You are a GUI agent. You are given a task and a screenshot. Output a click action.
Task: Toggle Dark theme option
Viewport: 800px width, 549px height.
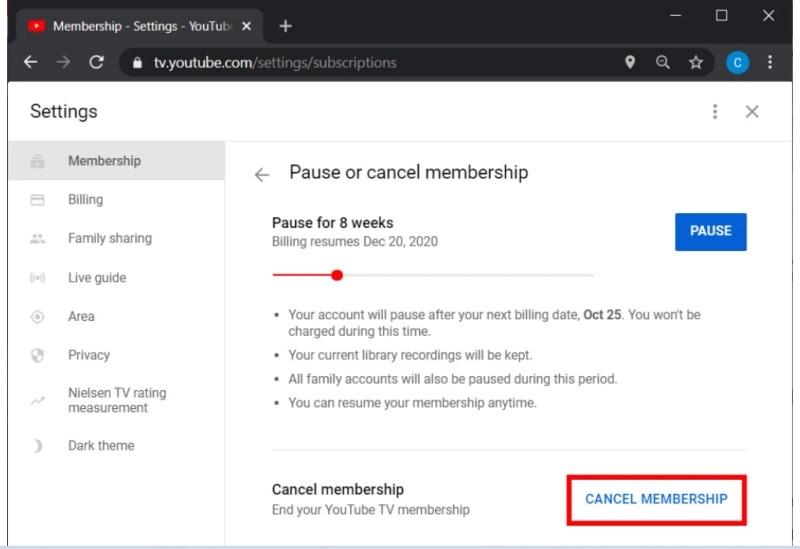117,445
